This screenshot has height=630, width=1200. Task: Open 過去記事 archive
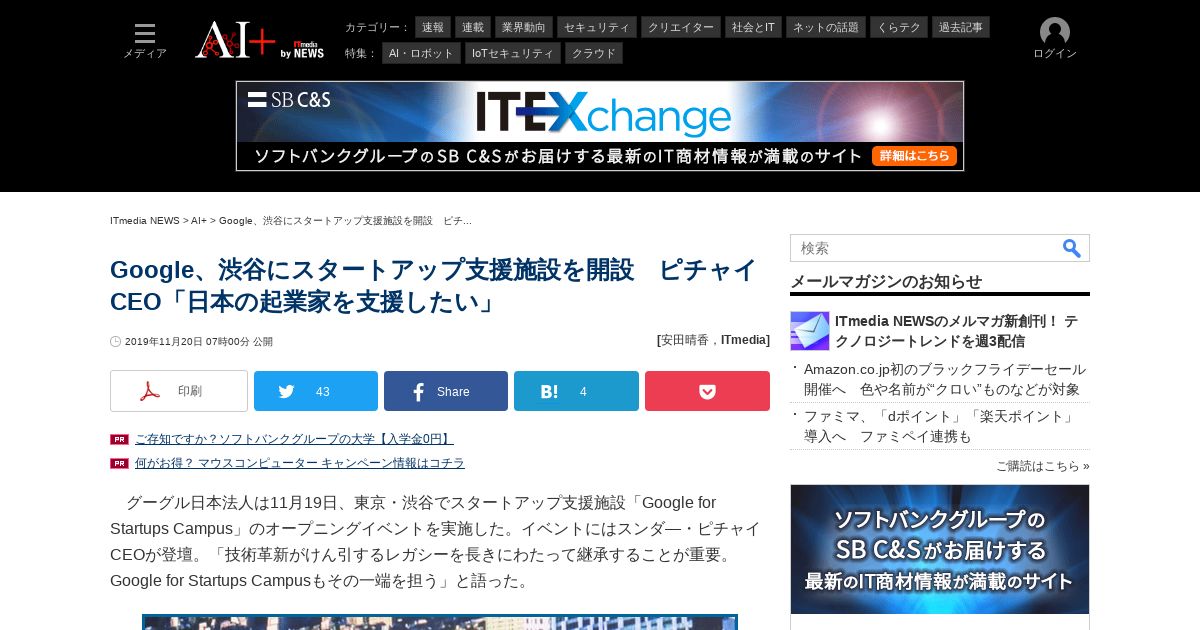tap(961, 27)
